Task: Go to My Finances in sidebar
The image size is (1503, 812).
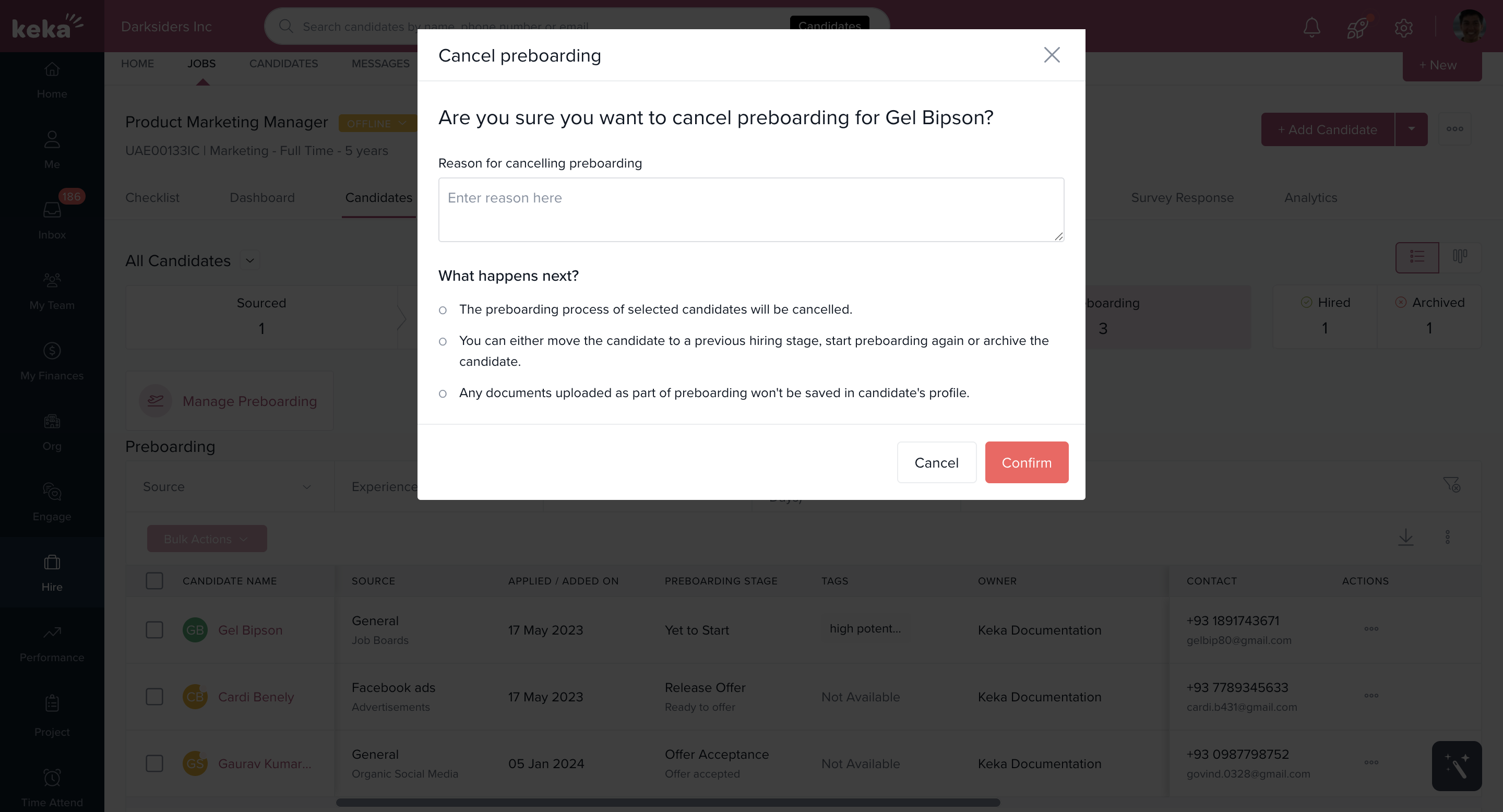Action: point(52,361)
